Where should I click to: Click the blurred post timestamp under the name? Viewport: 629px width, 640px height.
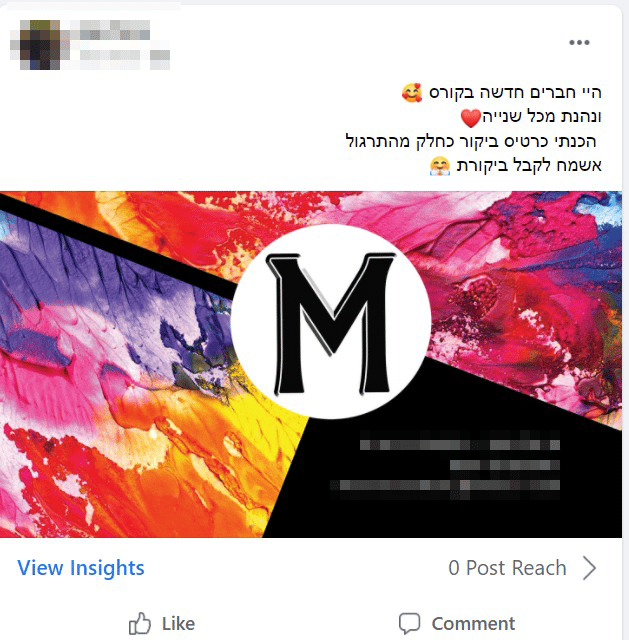125,60
